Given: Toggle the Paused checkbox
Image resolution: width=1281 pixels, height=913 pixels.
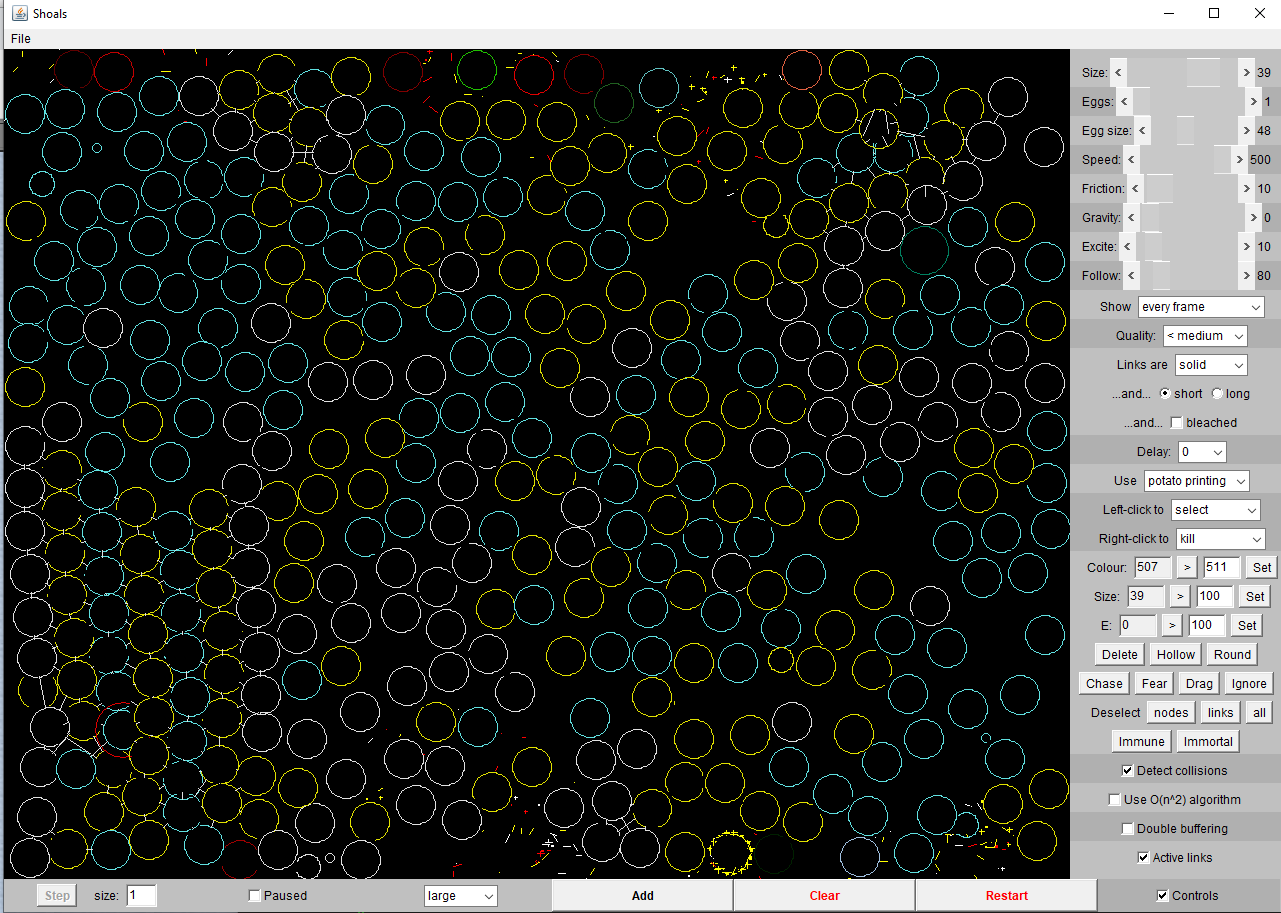Looking at the screenshot, I should [x=255, y=896].
